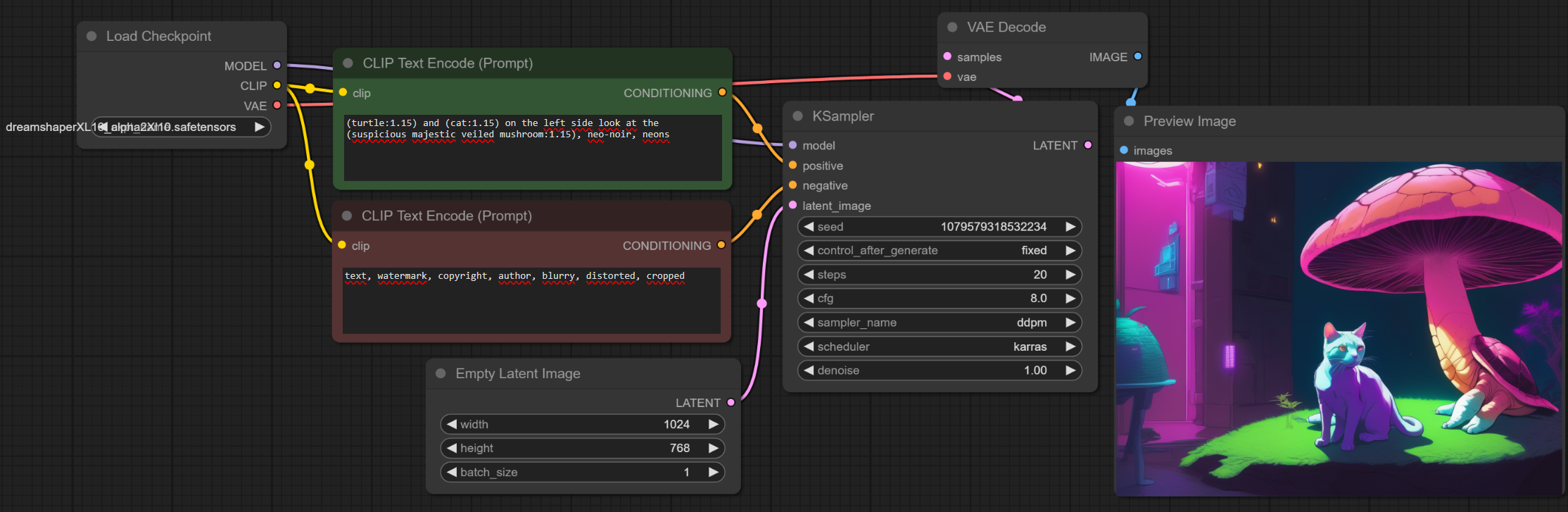Click the LATENT output socket on Empty Latent Image
1568x512 pixels.
click(x=731, y=402)
